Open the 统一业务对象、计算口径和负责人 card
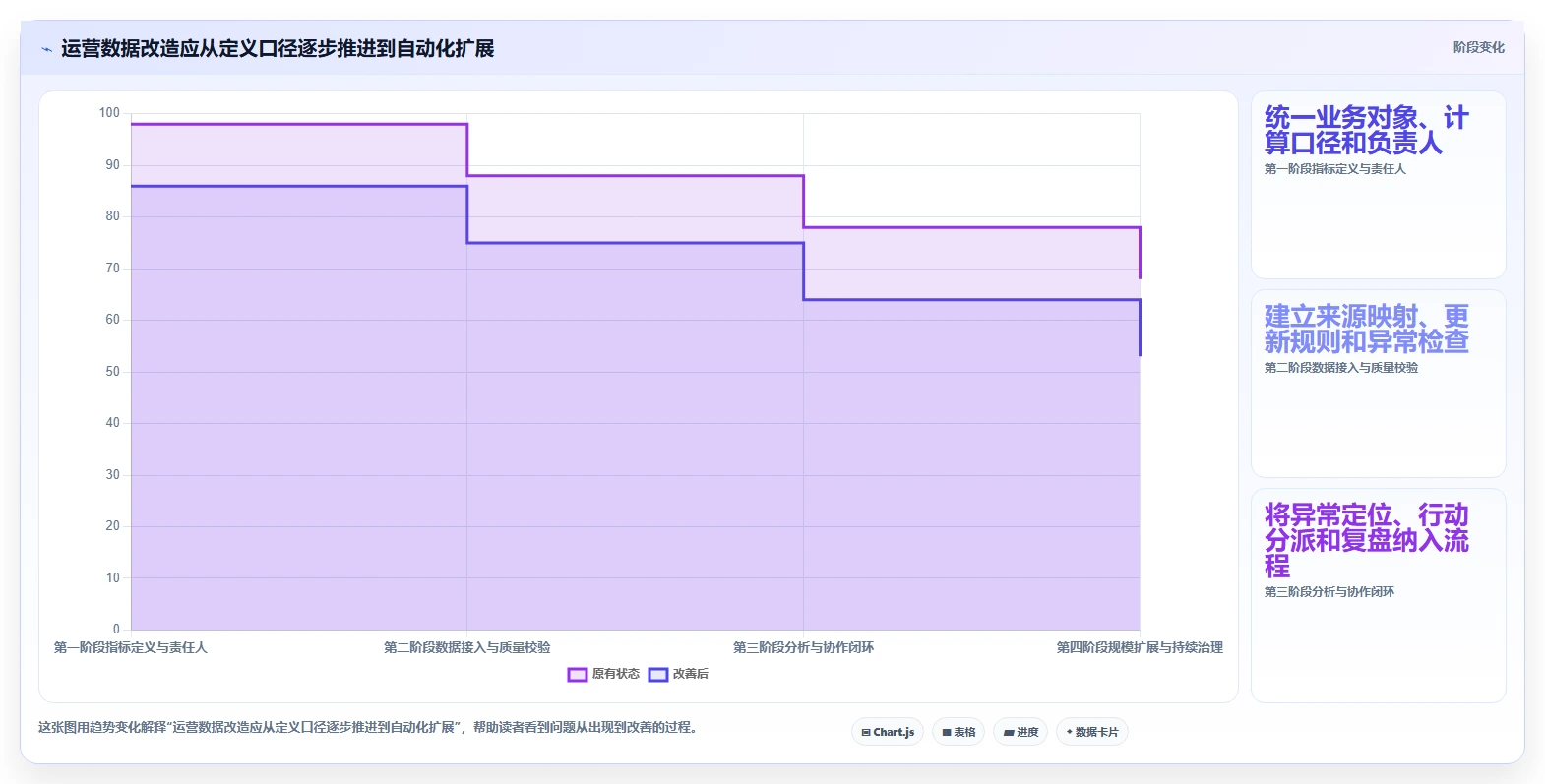The image size is (1545, 784). [x=1378, y=185]
